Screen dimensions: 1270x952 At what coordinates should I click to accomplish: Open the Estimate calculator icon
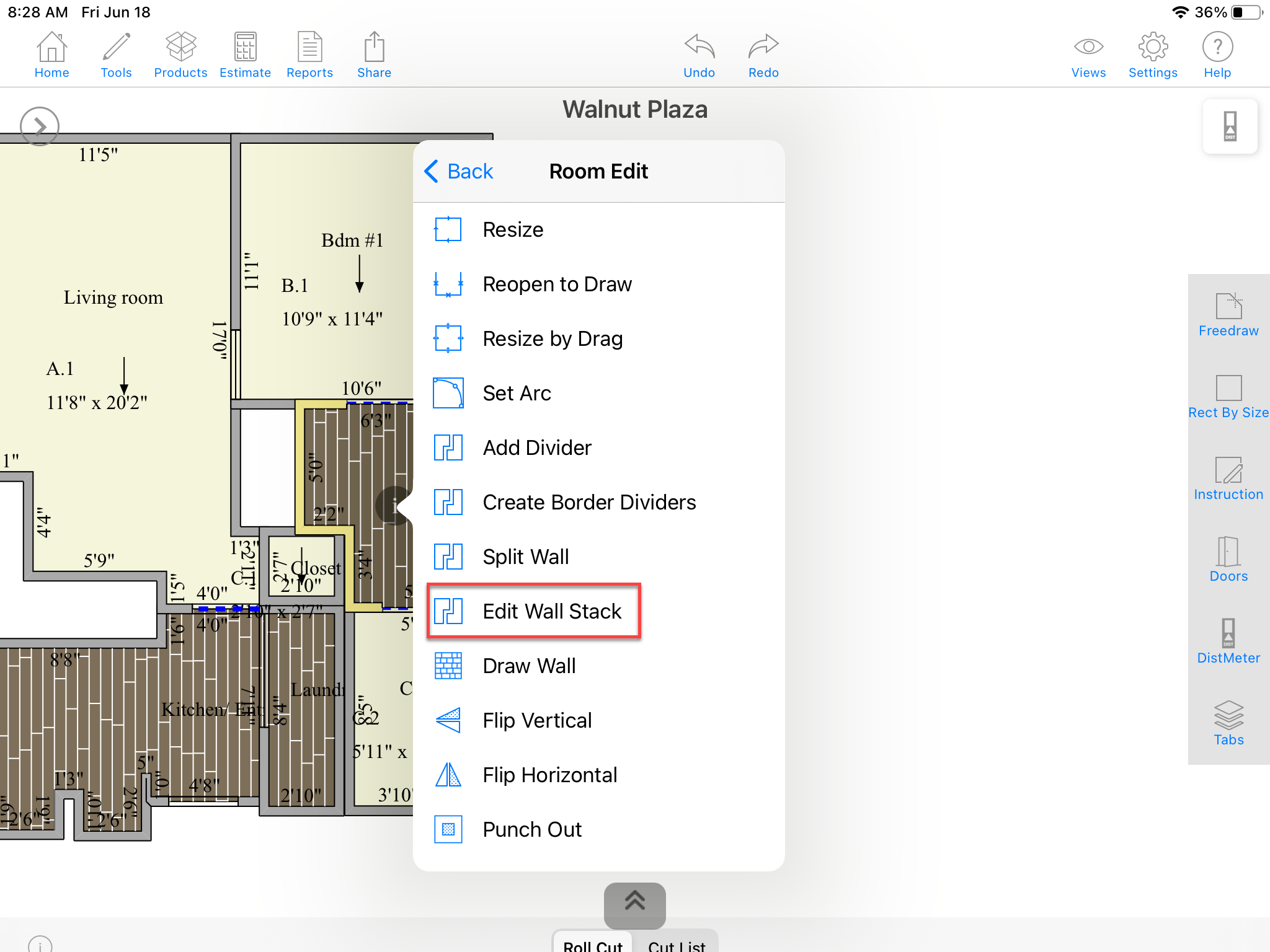click(x=245, y=55)
